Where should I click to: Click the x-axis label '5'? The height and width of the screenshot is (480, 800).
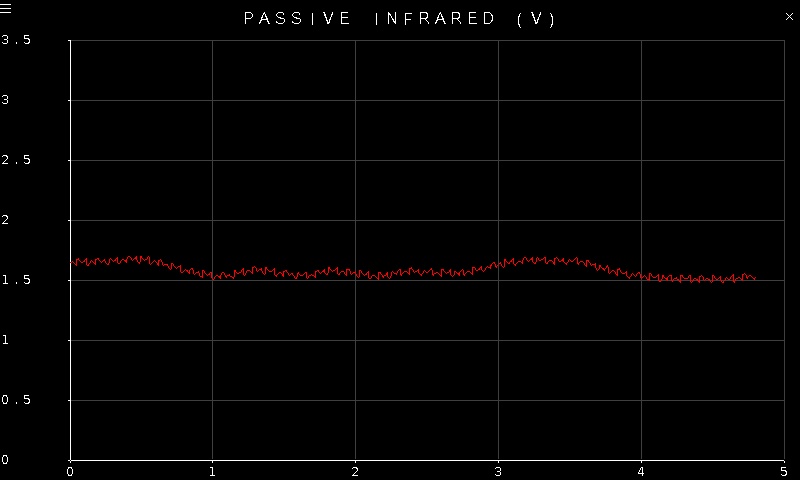tap(784, 472)
